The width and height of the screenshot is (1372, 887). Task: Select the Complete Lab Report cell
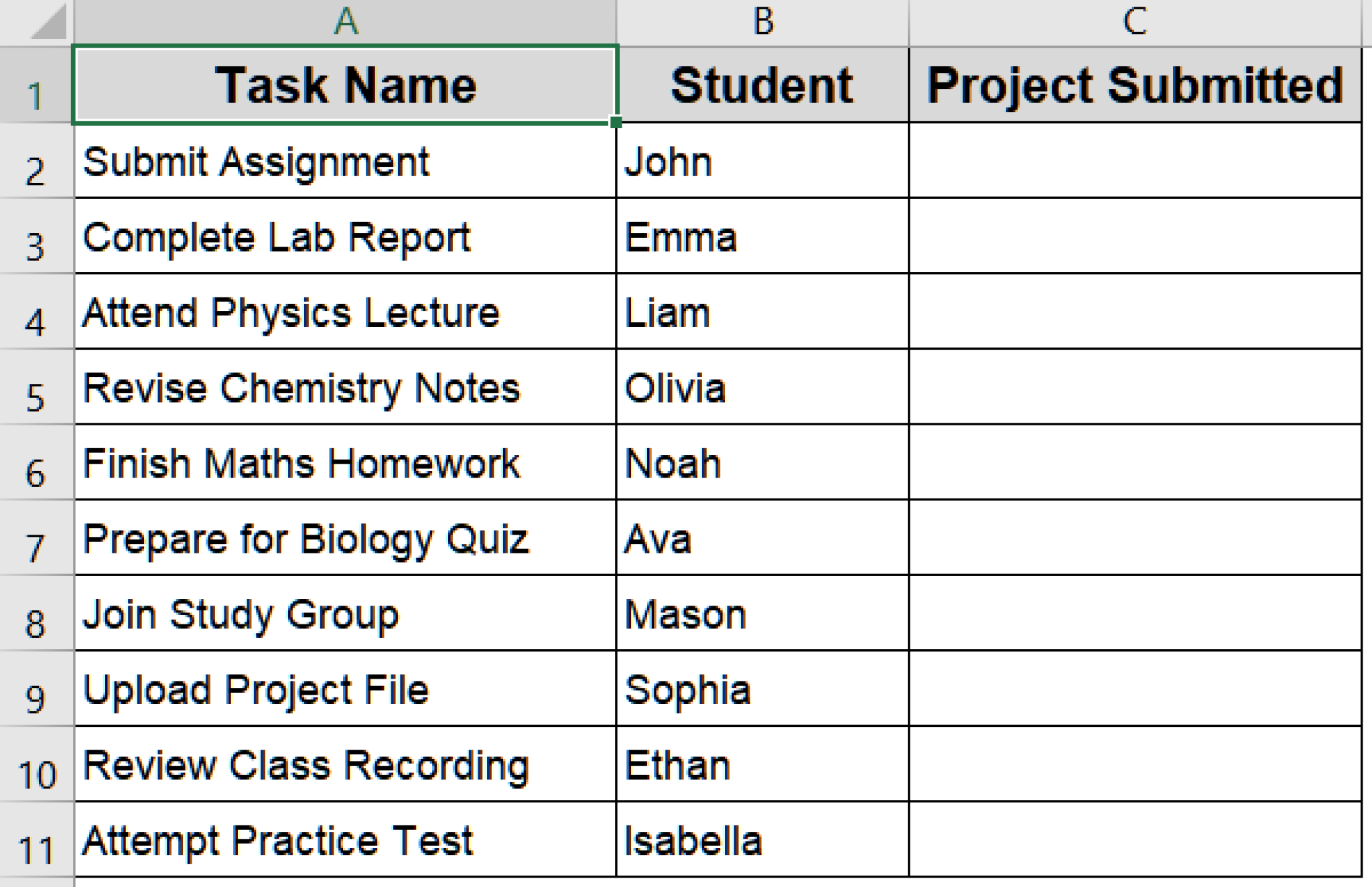[x=345, y=236]
